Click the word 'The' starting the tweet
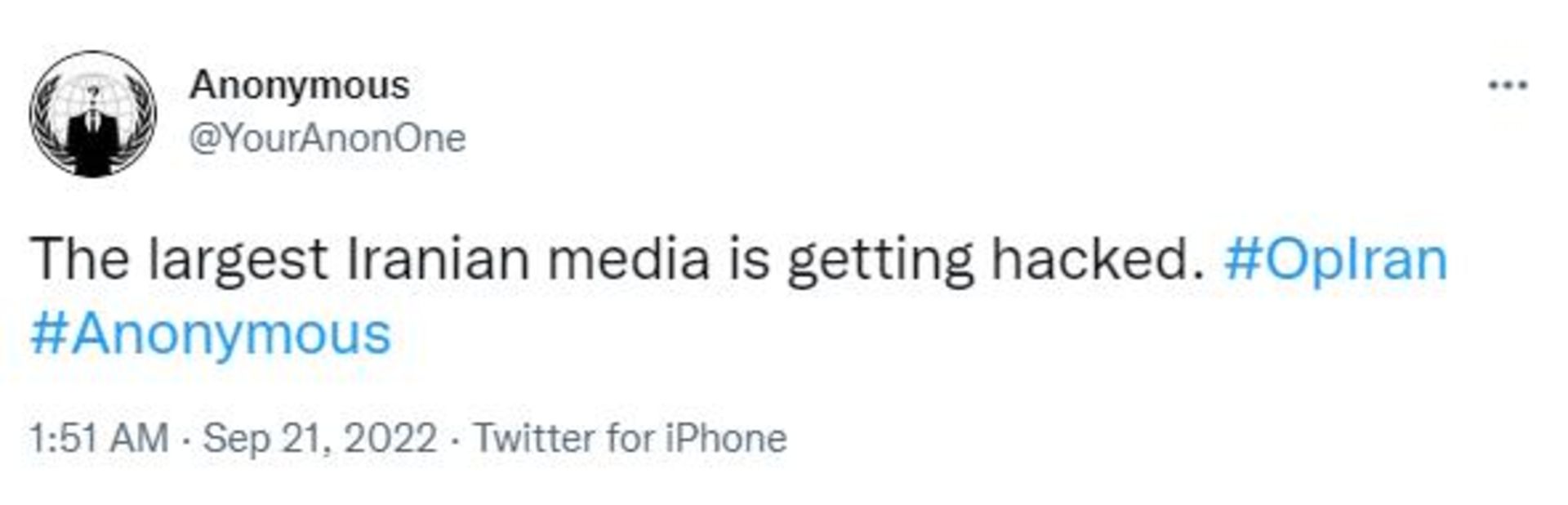This screenshot has height=505, width=1568. (79, 259)
